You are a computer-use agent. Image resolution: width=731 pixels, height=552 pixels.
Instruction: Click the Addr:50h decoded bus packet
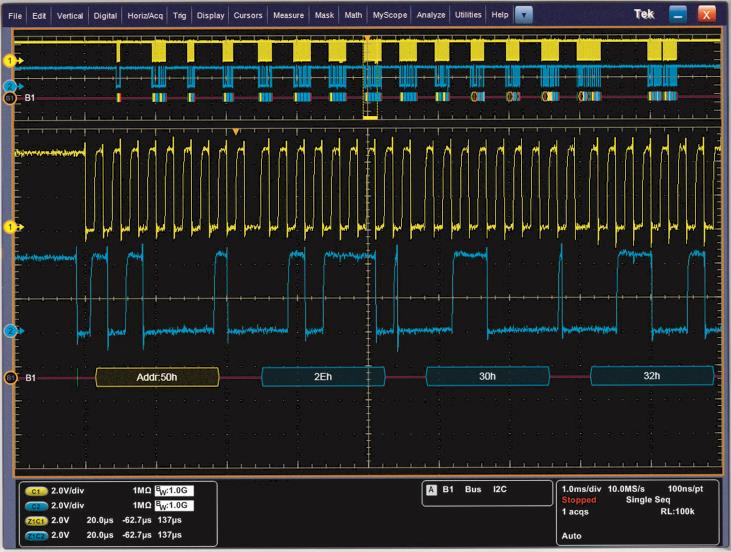click(157, 377)
